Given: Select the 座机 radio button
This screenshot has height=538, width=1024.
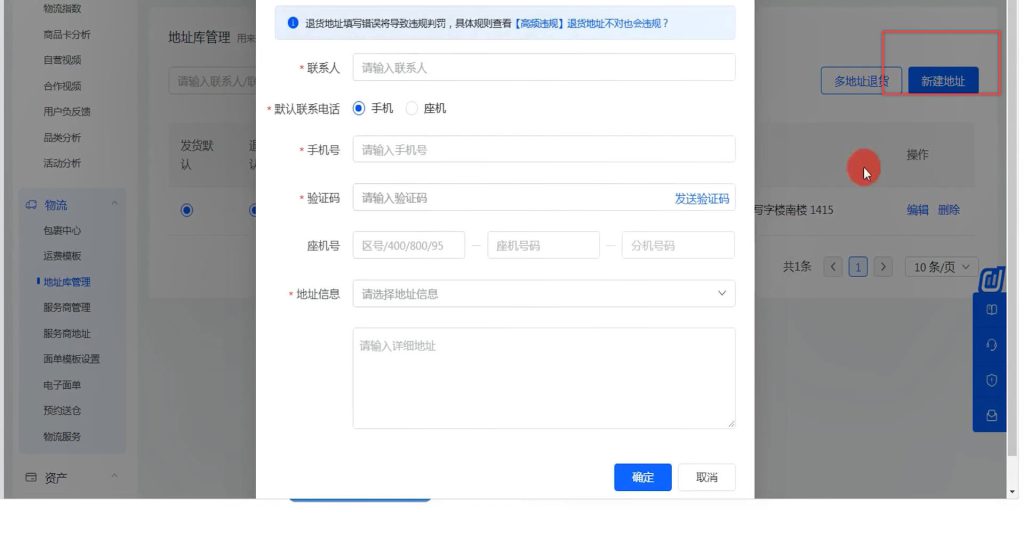Looking at the screenshot, I should tap(412, 108).
